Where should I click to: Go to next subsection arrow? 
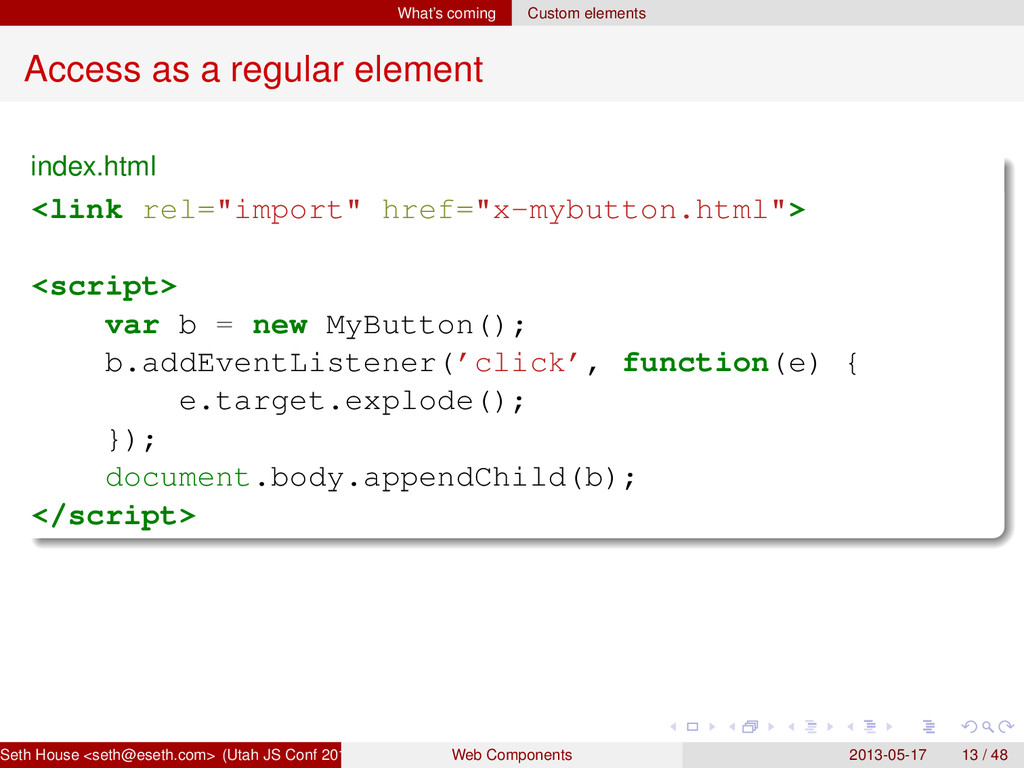[830, 726]
